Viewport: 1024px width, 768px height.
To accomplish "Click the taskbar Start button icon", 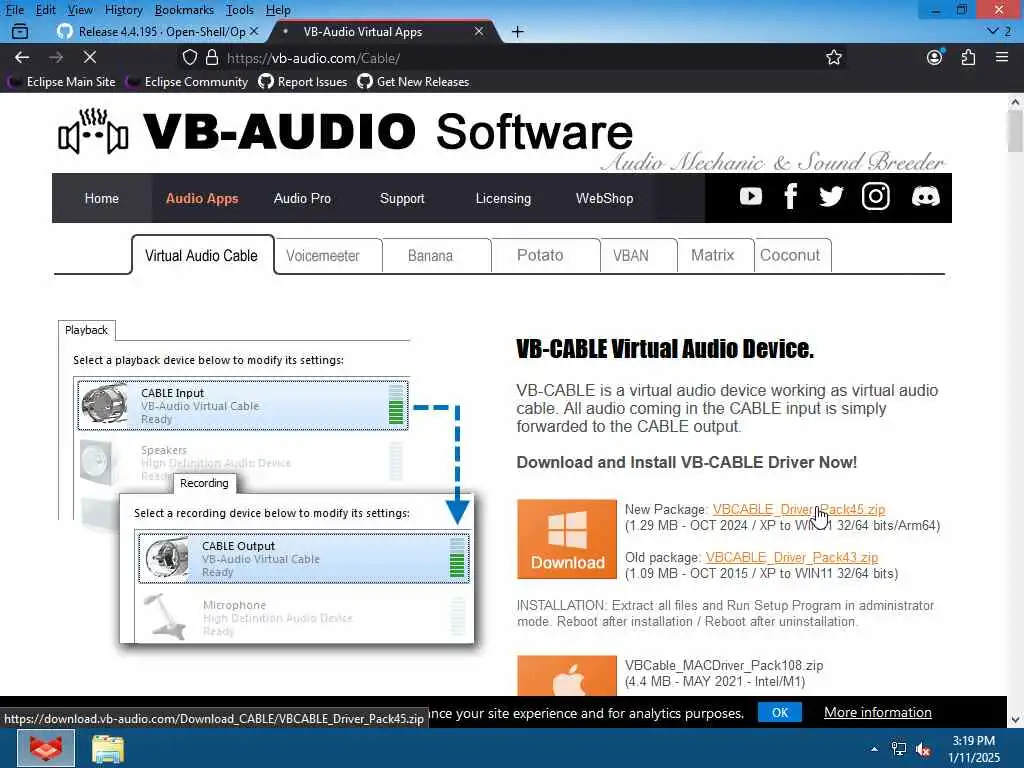I will pos(46,748).
